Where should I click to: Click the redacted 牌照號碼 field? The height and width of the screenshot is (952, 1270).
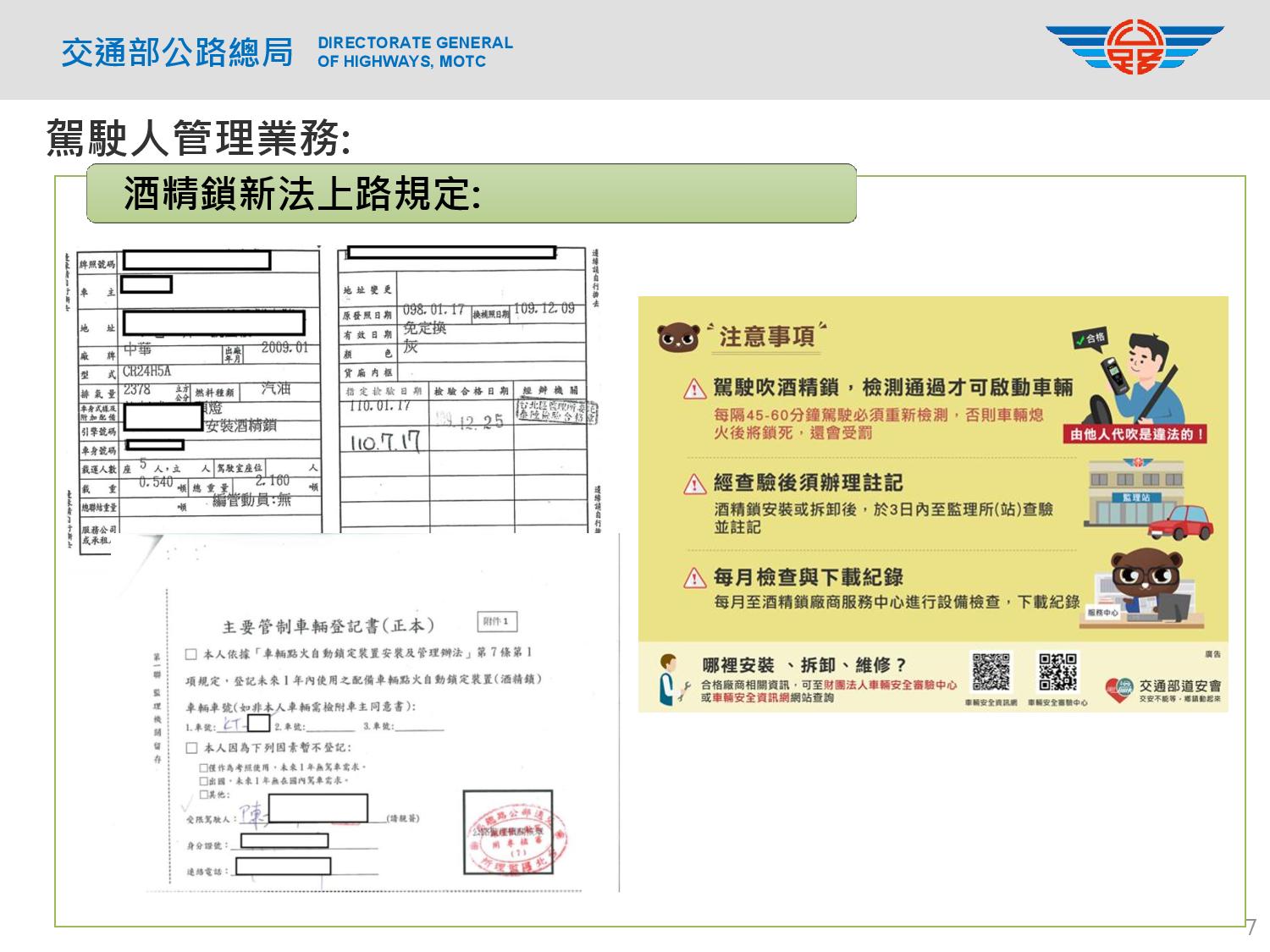(x=196, y=261)
